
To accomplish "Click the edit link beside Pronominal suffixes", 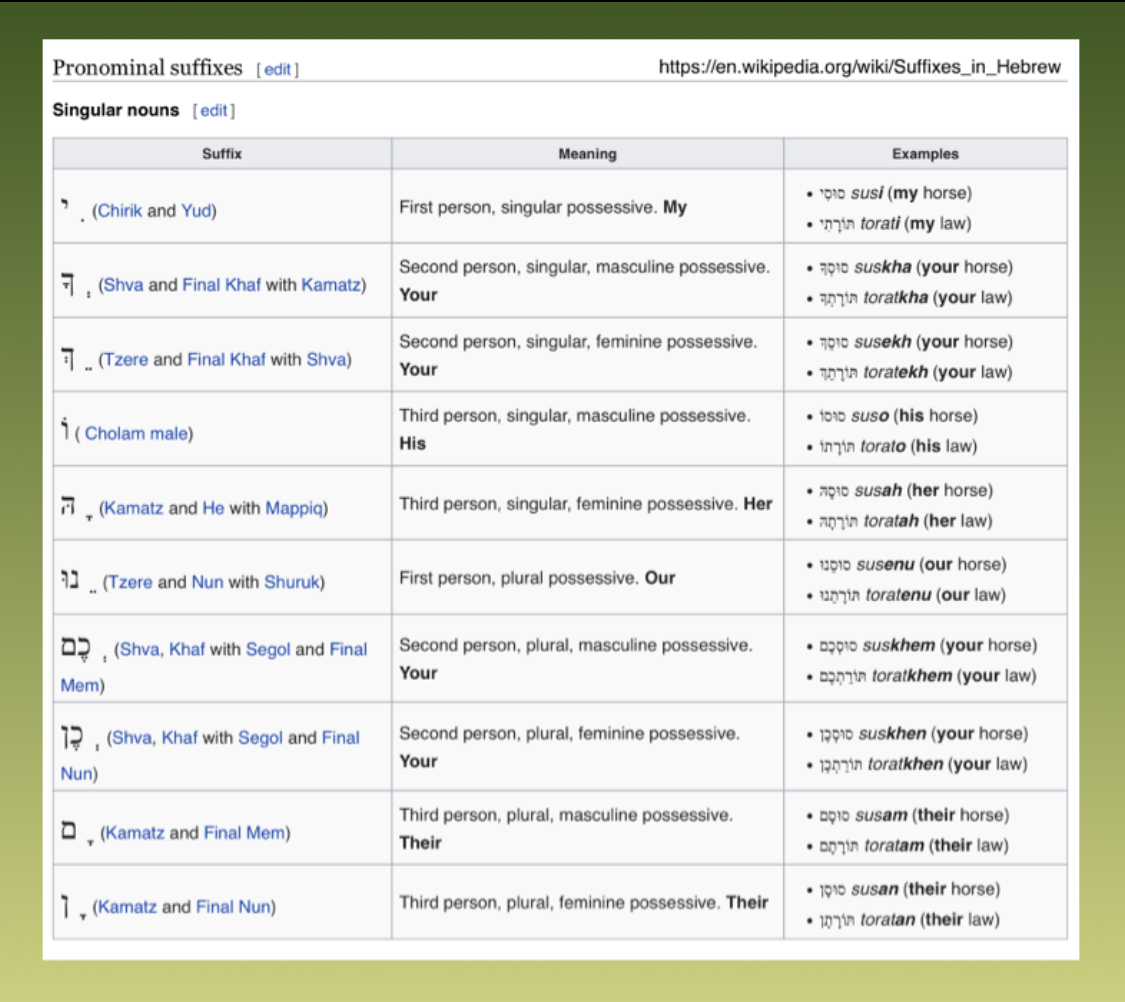I will coord(277,69).
